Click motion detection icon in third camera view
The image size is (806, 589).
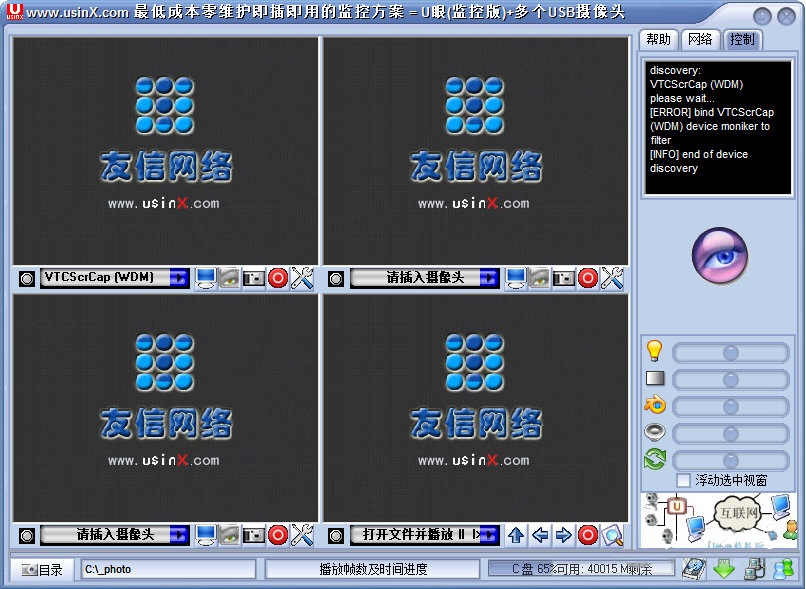point(230,535)
